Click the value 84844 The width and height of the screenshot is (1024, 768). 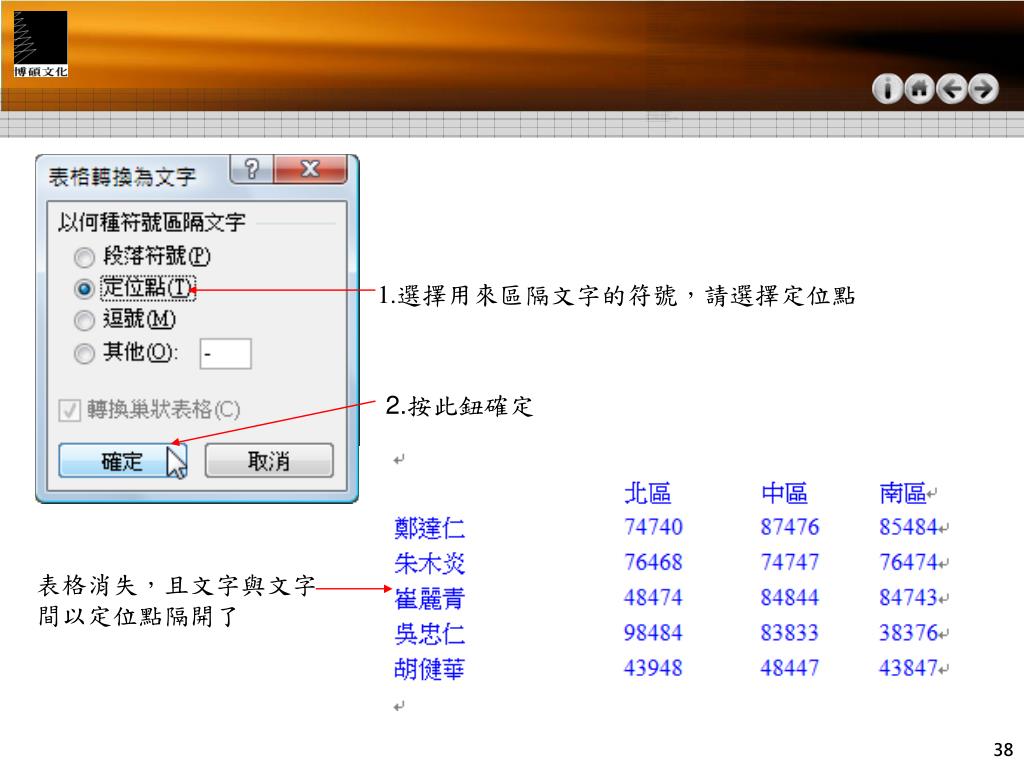click(790, 598)
